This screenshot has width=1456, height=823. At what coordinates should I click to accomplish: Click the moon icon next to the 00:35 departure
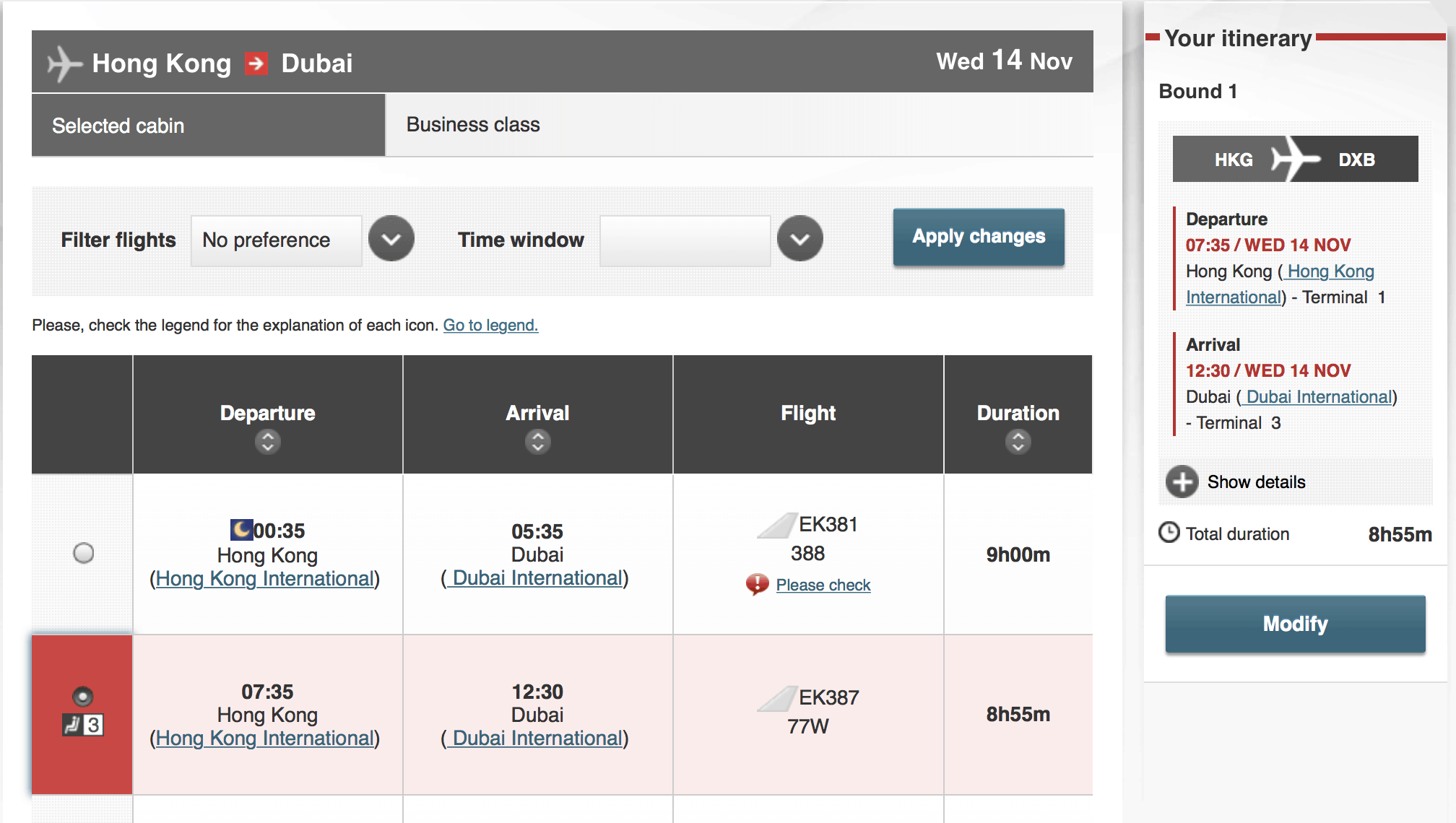(x=243, y=529)
